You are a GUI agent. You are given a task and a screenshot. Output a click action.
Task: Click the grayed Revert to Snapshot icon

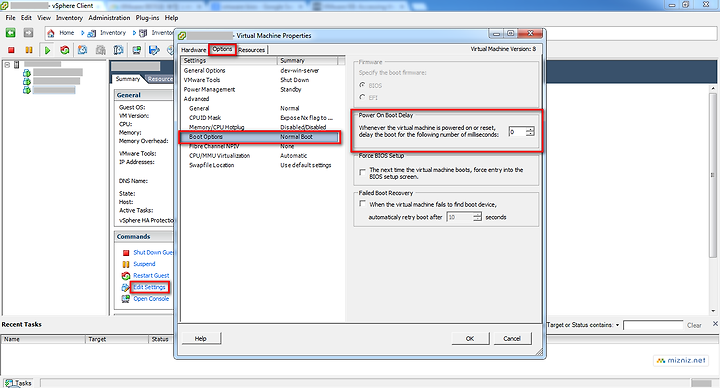pos(101,50)
